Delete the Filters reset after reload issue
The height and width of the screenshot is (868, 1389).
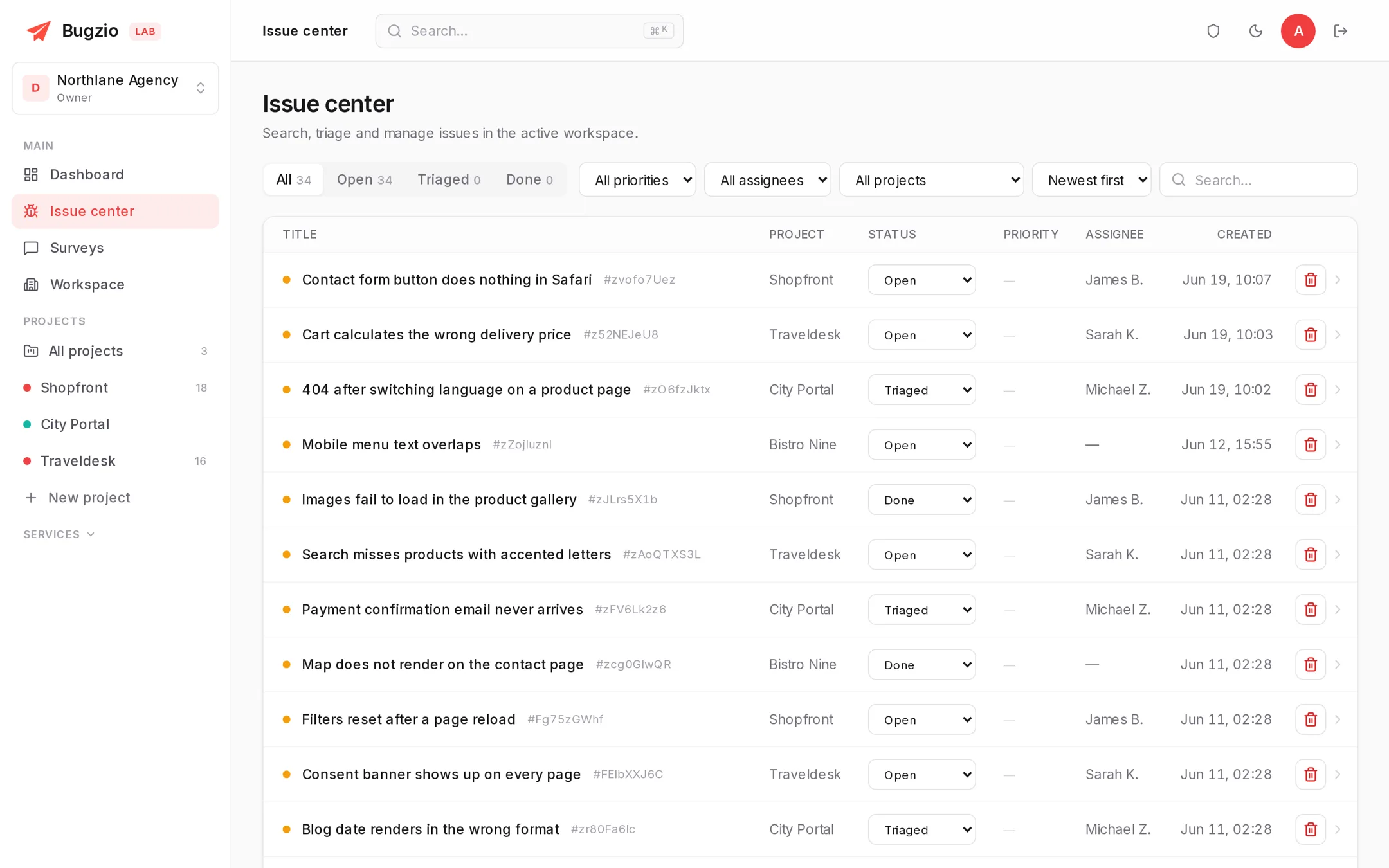point(1311,719)
